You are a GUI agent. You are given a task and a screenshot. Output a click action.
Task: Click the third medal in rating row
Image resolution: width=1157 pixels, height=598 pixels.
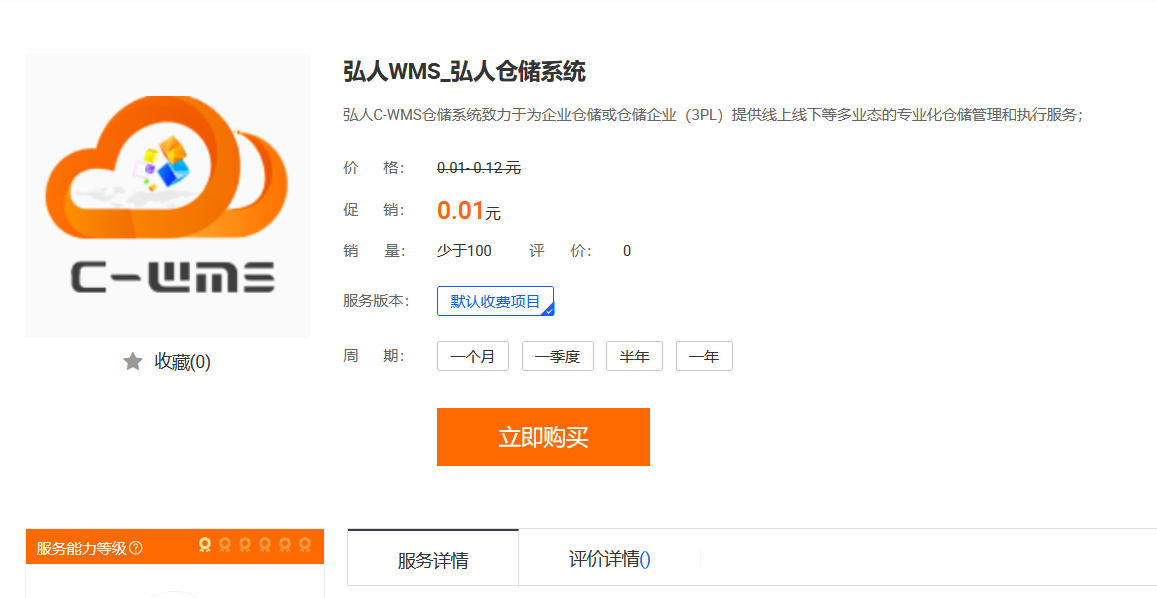(245, 545)
